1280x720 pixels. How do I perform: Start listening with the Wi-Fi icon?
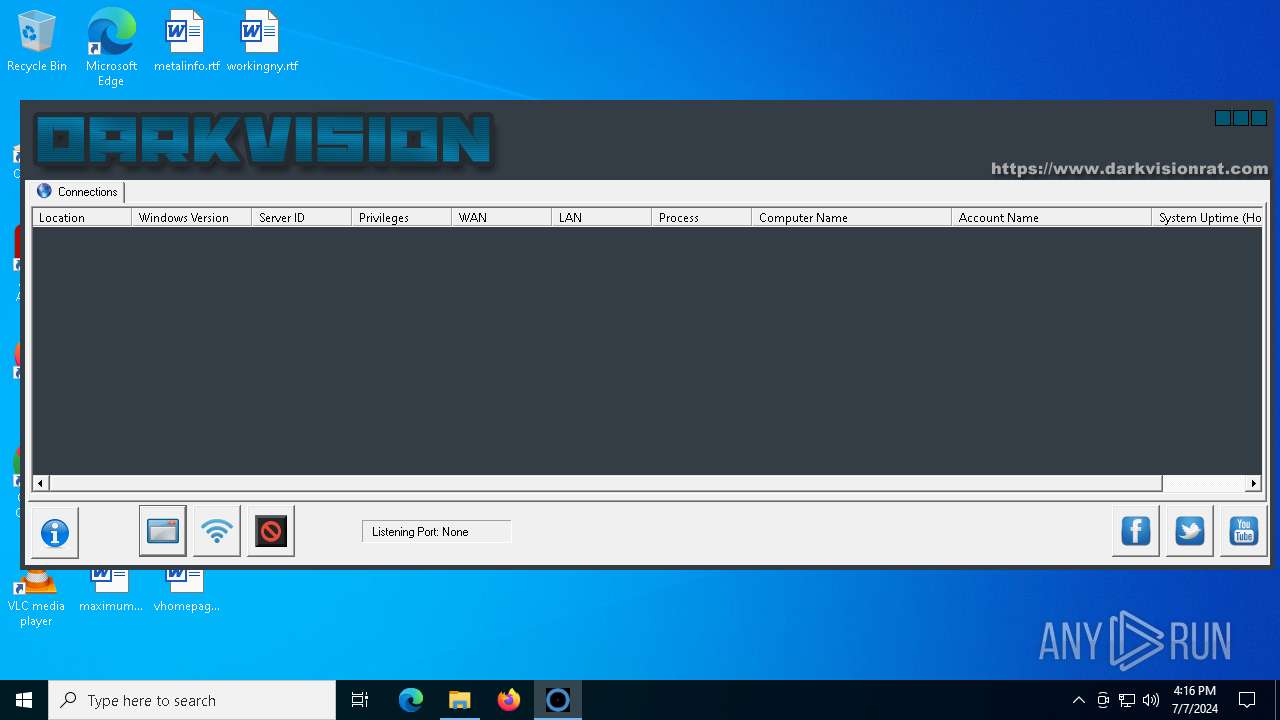point(217,531)
